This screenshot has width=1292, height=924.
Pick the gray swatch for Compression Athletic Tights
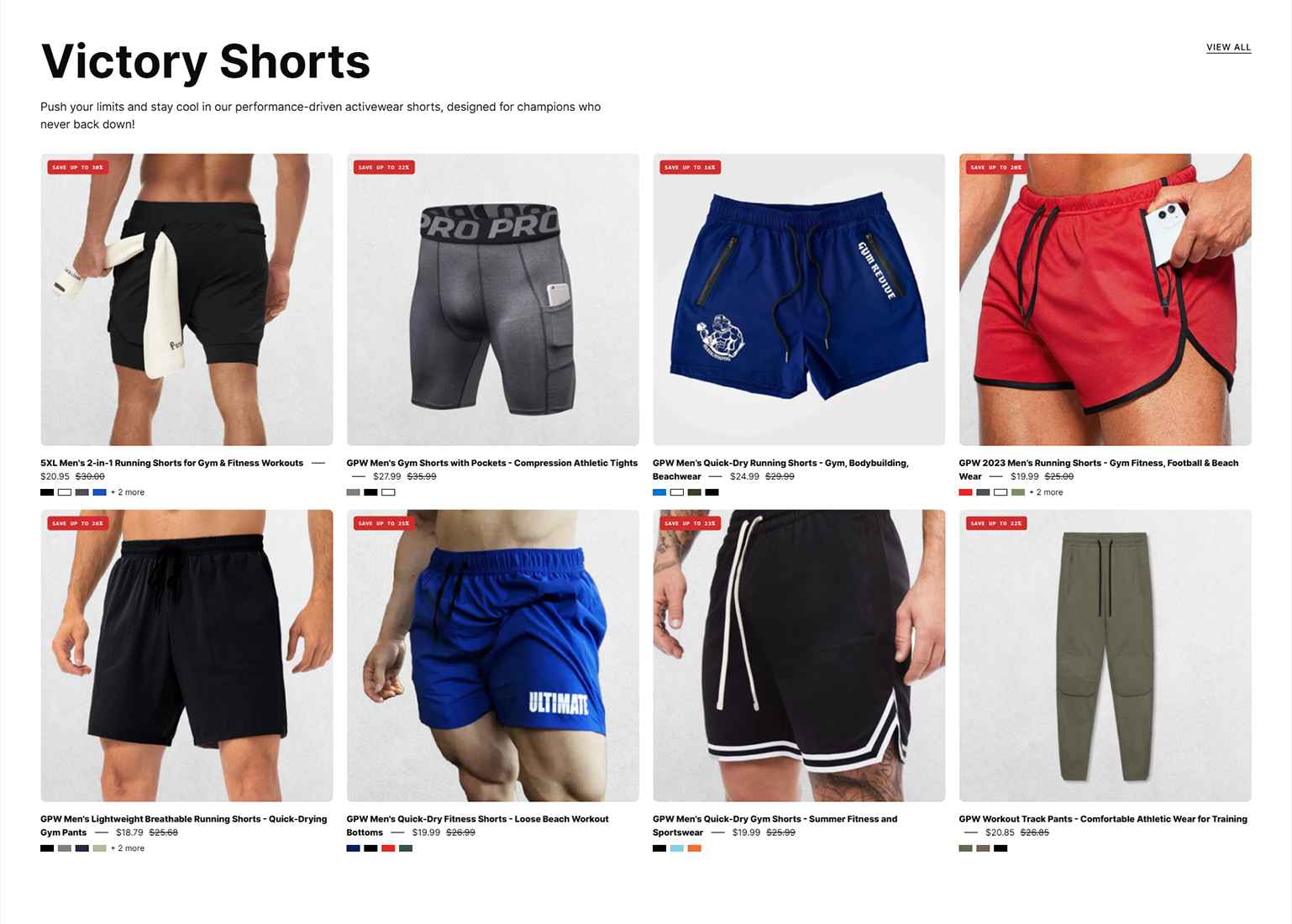click(353, 492)
